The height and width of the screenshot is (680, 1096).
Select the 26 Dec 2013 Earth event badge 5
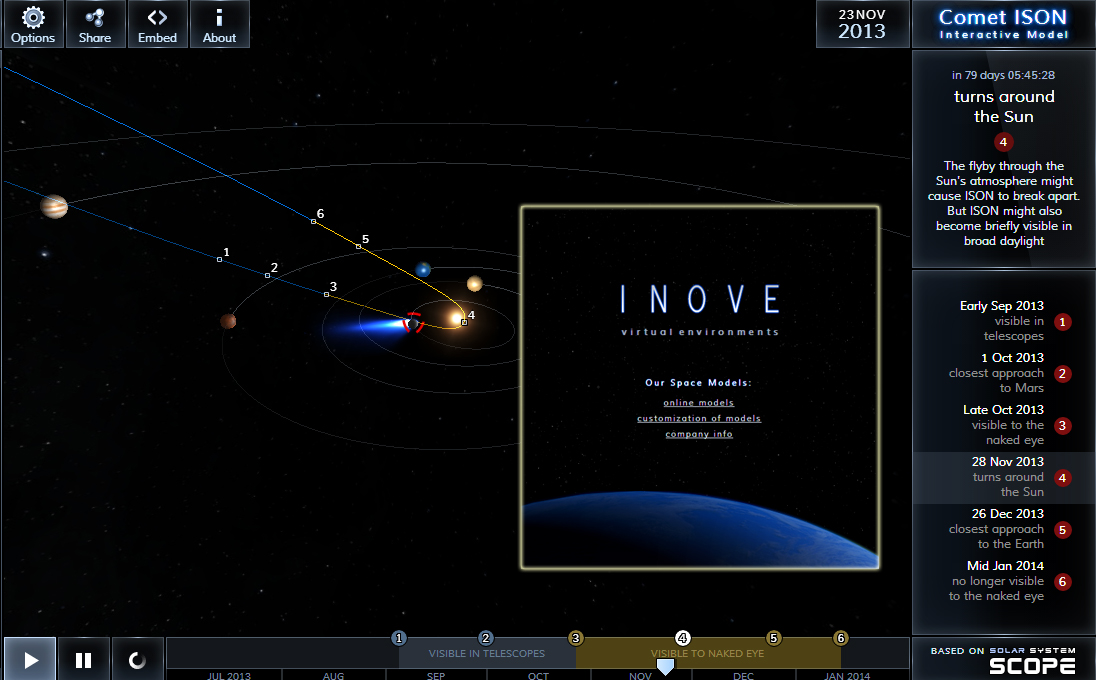(1062, 530)
